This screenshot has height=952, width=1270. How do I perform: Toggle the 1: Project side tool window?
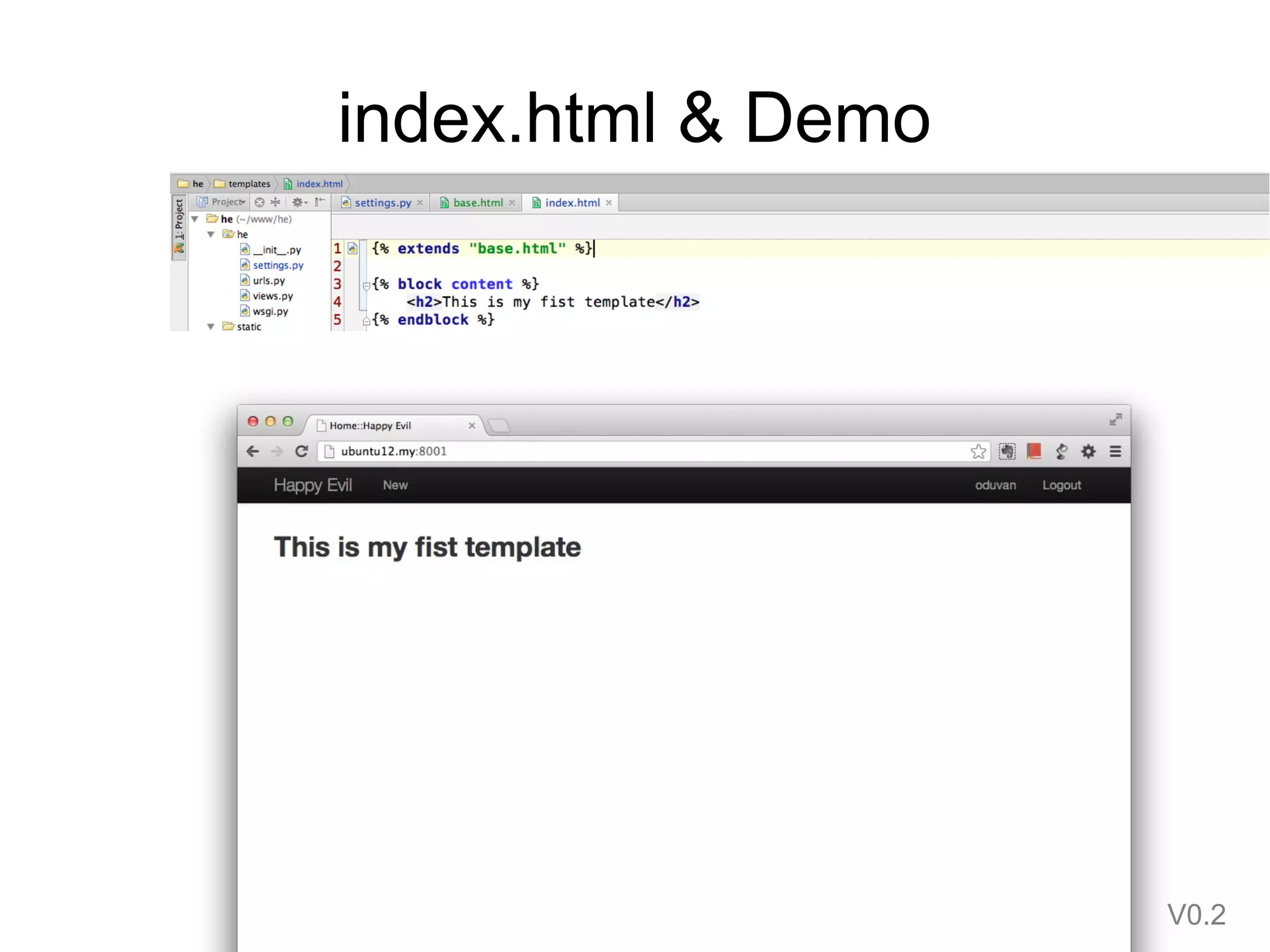[179, 226]
